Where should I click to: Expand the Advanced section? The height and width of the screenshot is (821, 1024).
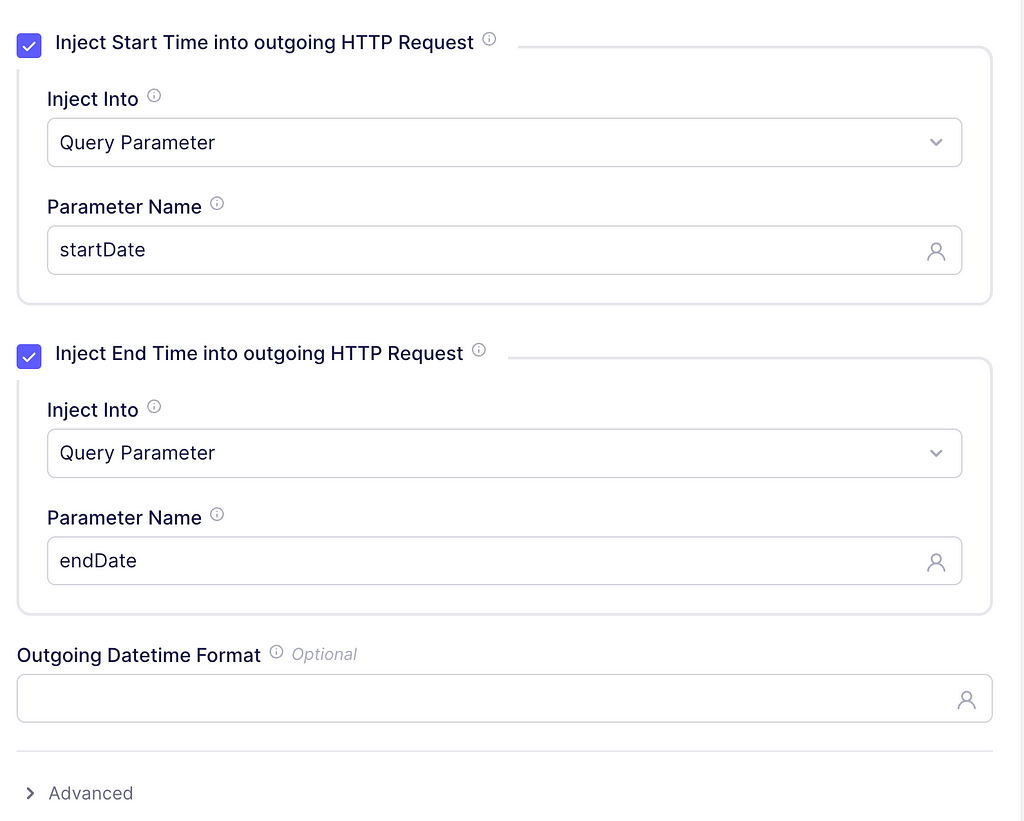[78, 793]
